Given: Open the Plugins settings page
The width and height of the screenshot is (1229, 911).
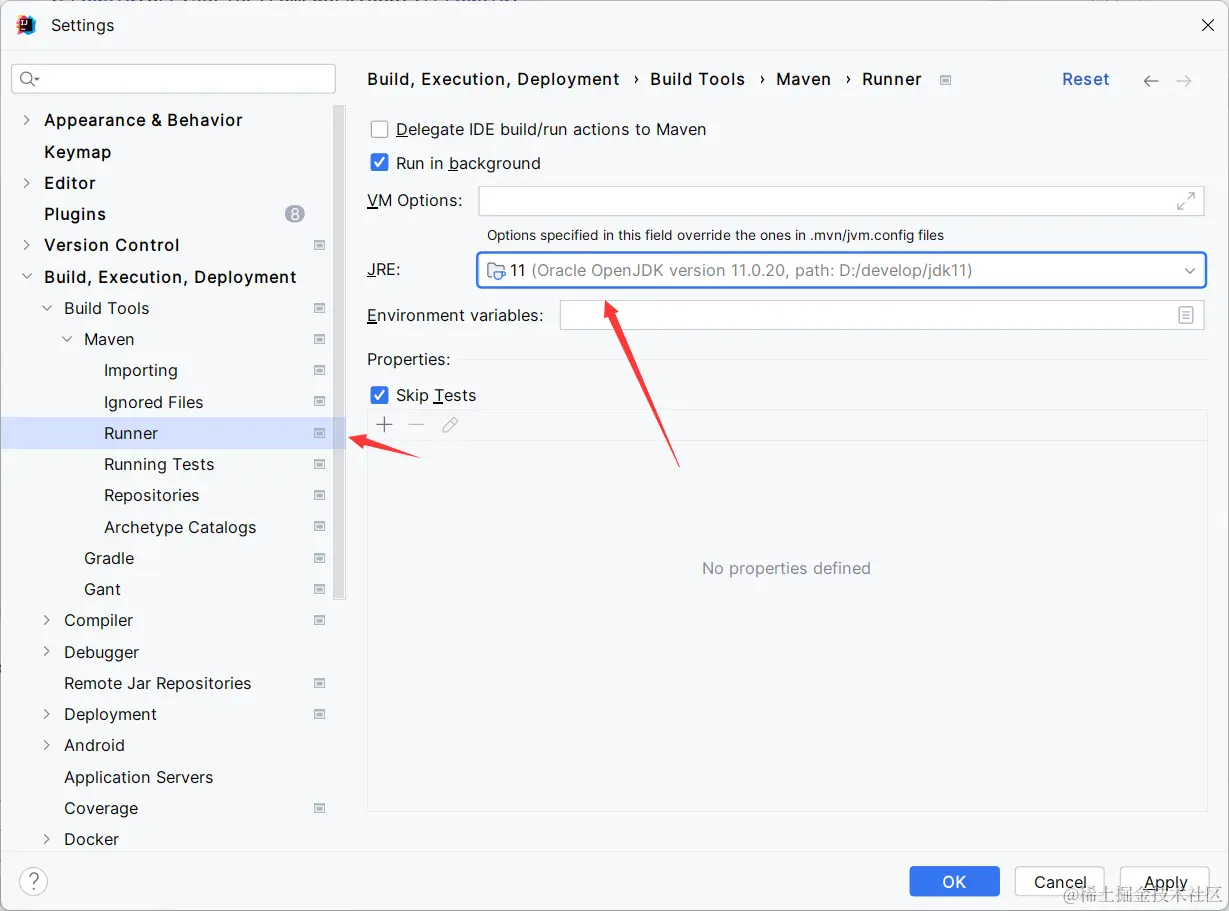Looking at the screenshot, I should [75, 214].
